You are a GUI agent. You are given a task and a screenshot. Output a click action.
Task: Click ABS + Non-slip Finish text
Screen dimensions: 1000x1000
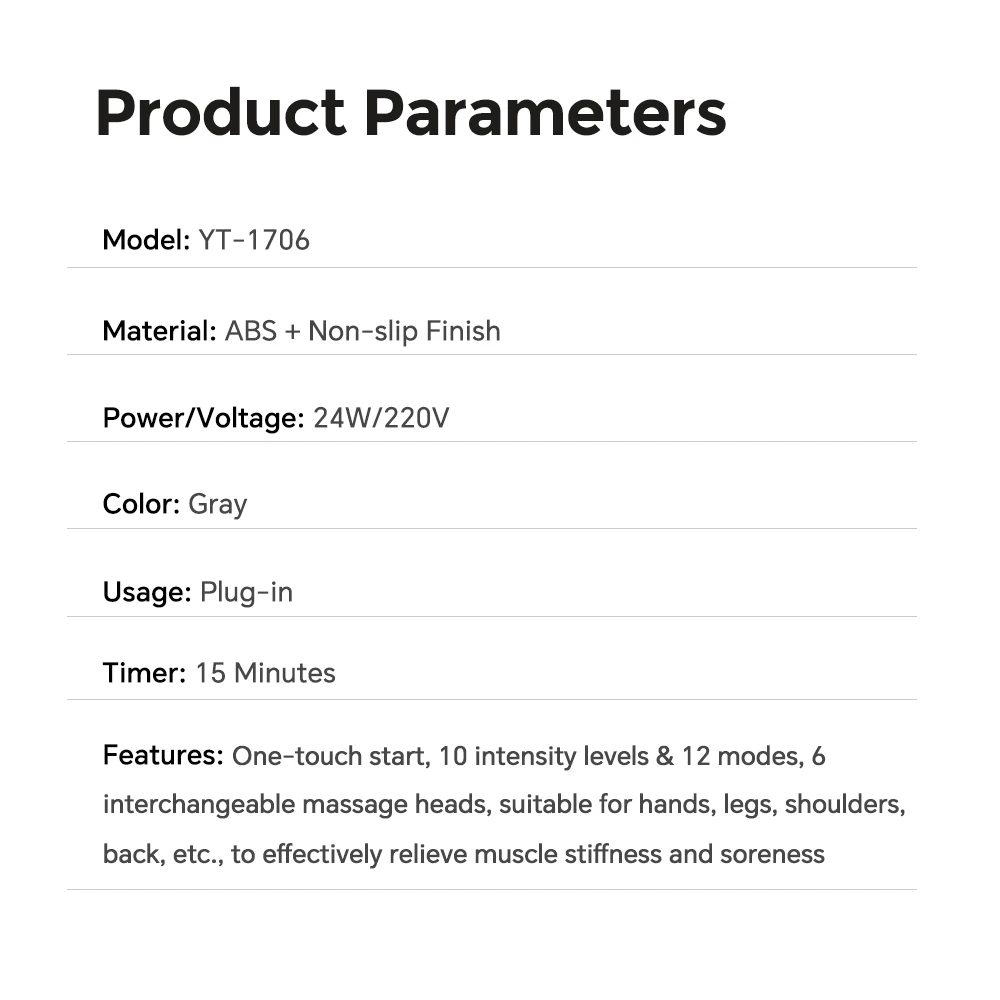click(362, 332)
